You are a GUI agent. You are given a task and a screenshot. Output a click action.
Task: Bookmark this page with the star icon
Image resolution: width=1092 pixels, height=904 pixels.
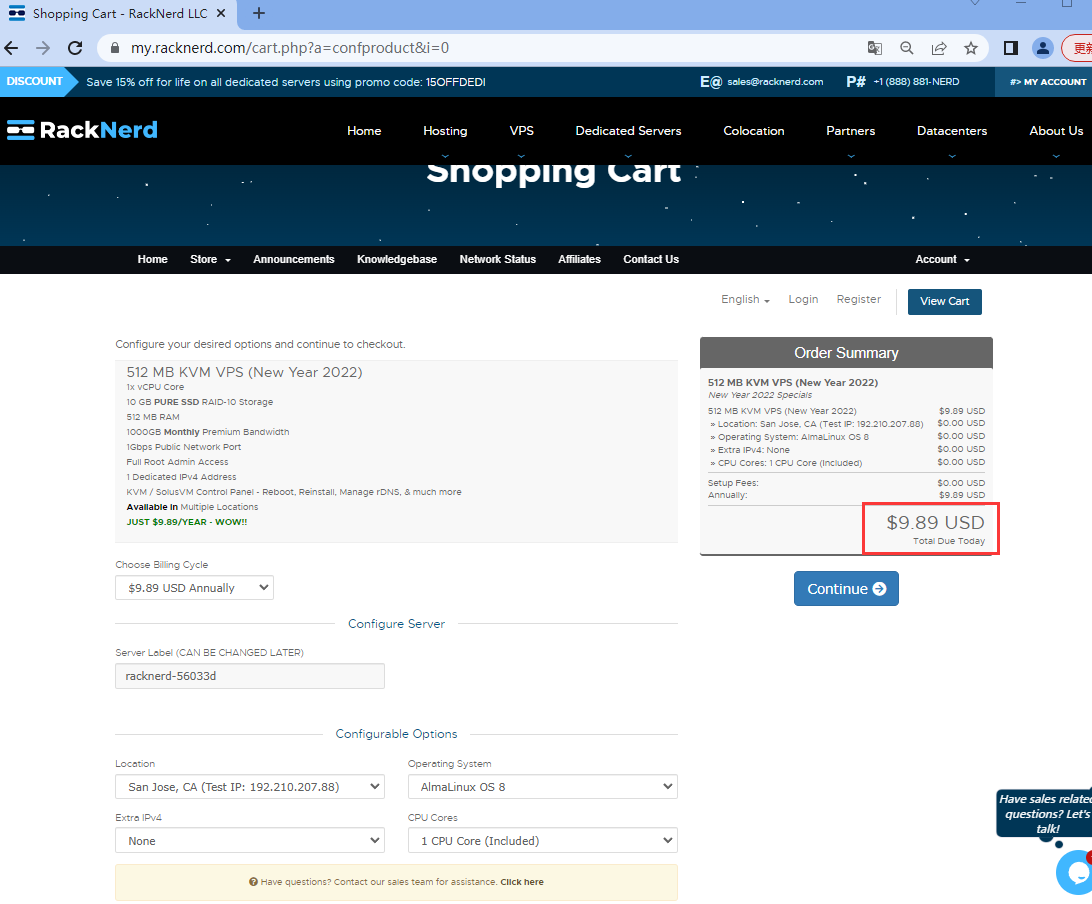coord(971,48)
